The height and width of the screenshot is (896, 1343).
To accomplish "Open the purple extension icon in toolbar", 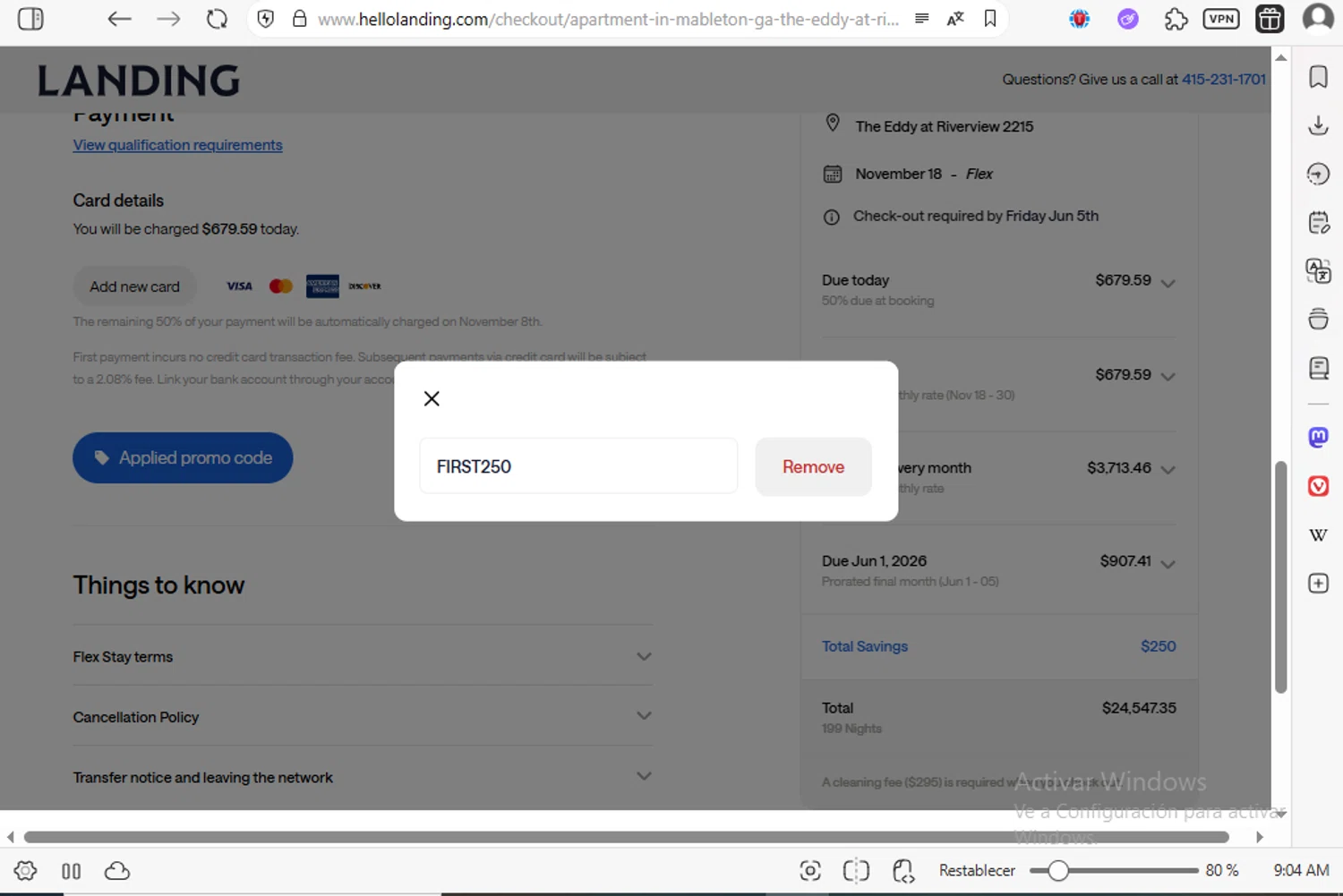I will (1128, 19).
